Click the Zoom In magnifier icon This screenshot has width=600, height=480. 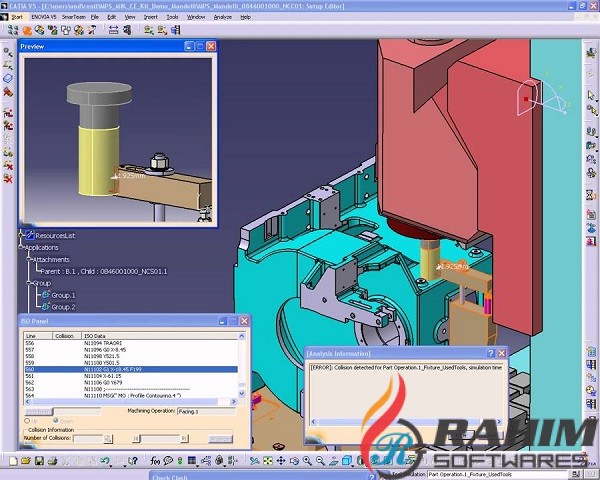click(x=307, y=460)
